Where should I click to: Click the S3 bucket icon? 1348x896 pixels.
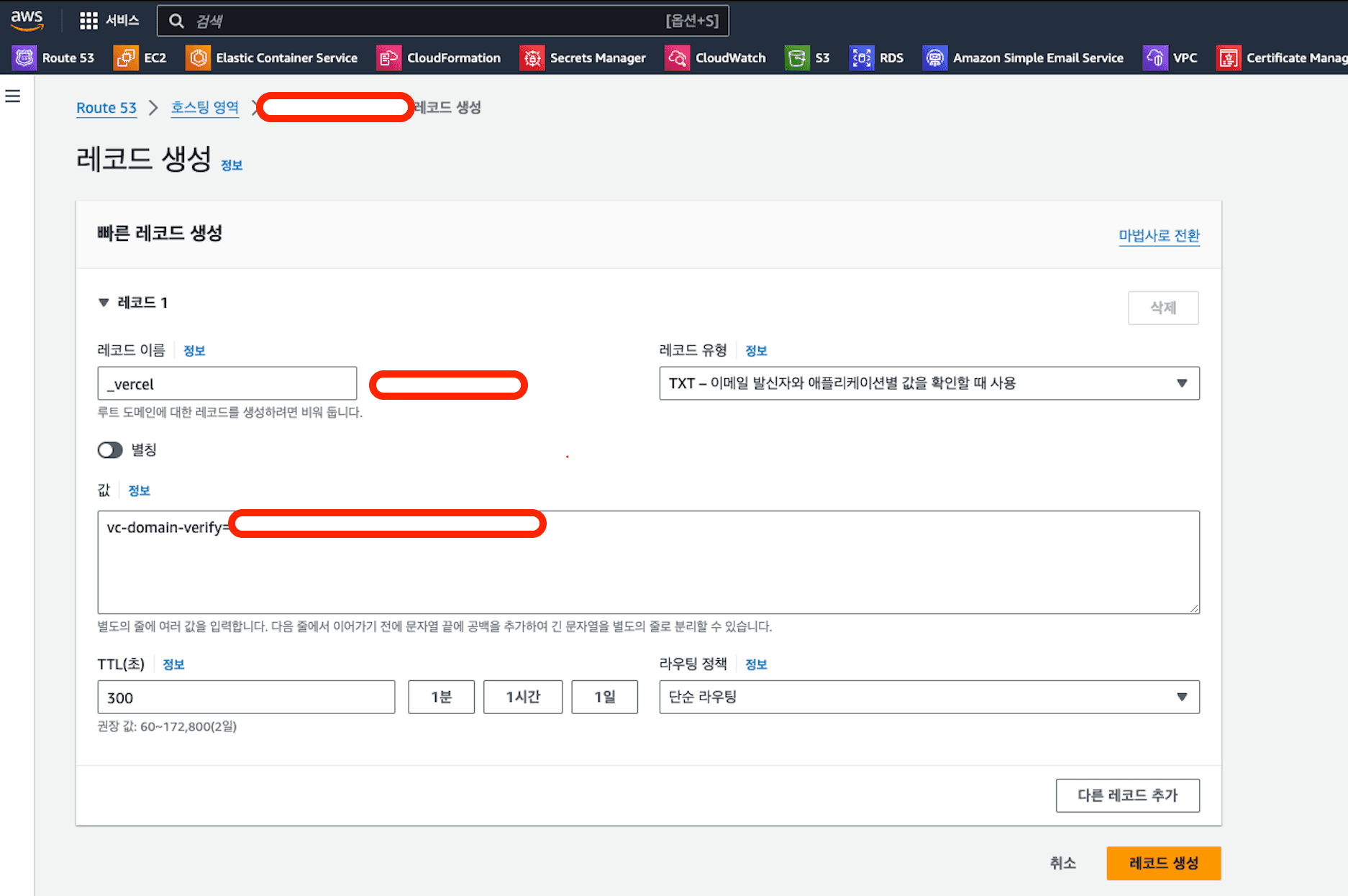pyautogui.click(x=797, y=58)
